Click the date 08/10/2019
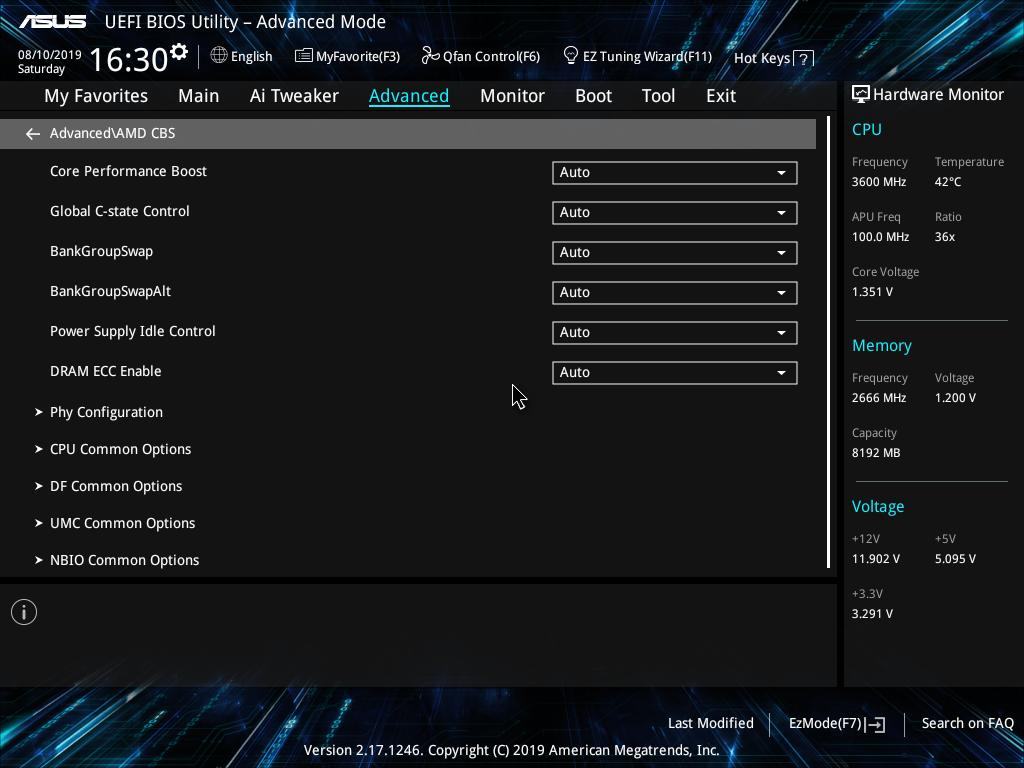The width and height of the screenshot is (1024, 768). click(x=50, y=55)
